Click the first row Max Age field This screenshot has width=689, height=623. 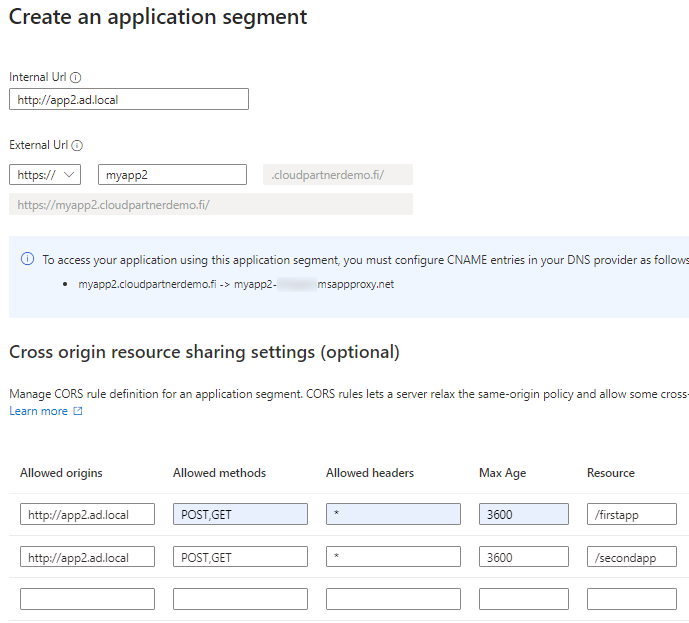523,514
